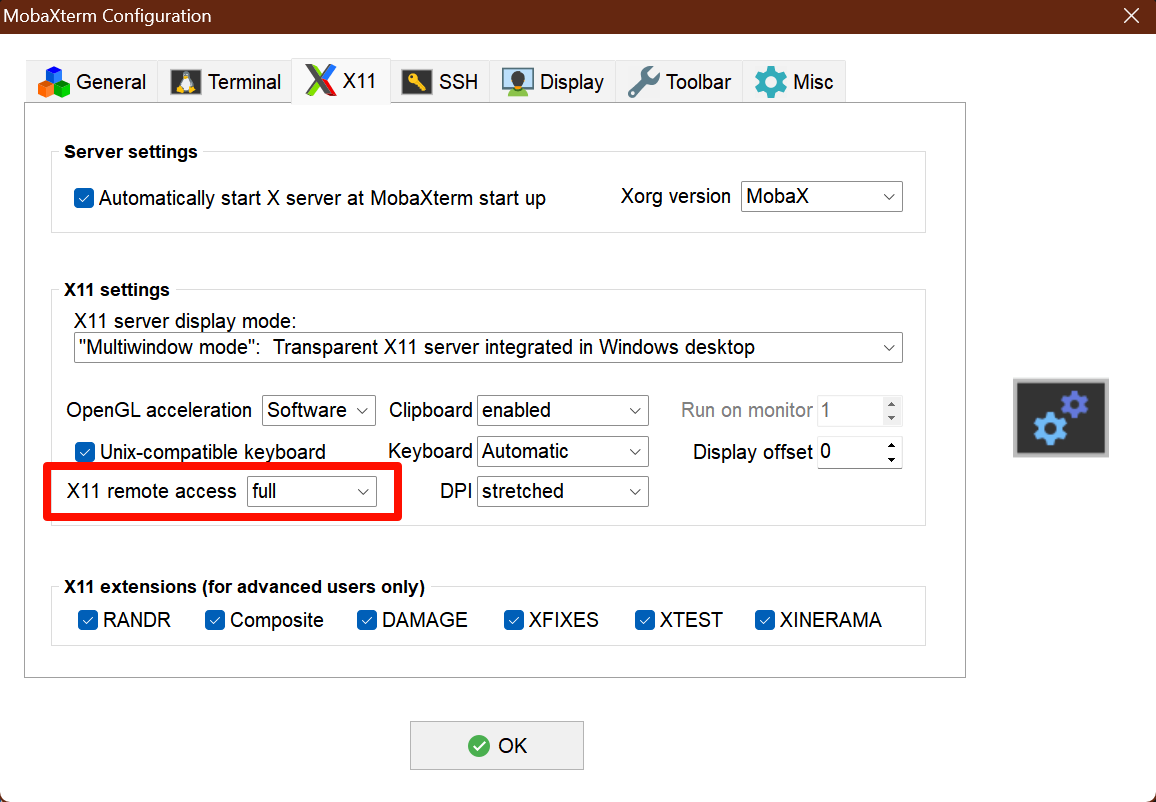The image size is (1156, 802).
Task: Switch to the Terminal tab
Action: [x=225, y=82]
